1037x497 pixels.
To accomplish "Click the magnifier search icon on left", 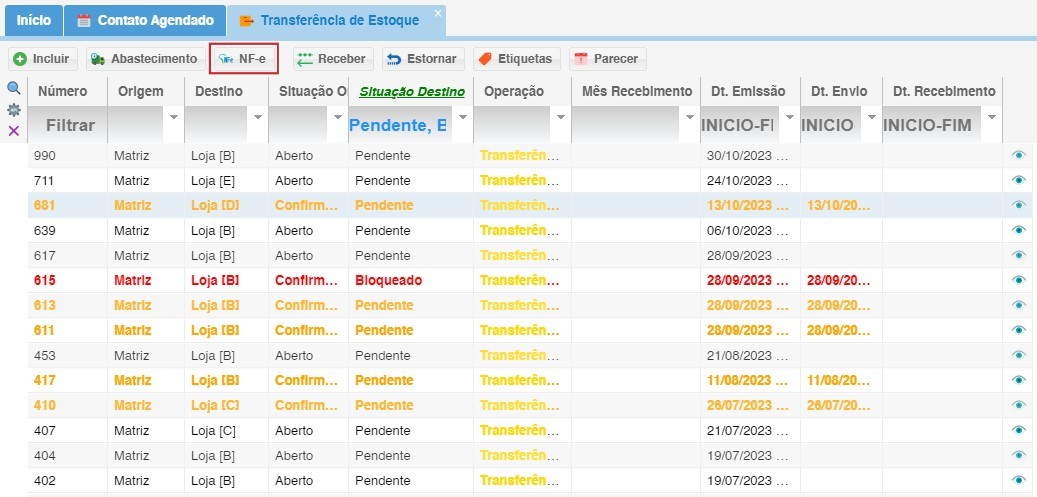I will (x=14, y=89).
